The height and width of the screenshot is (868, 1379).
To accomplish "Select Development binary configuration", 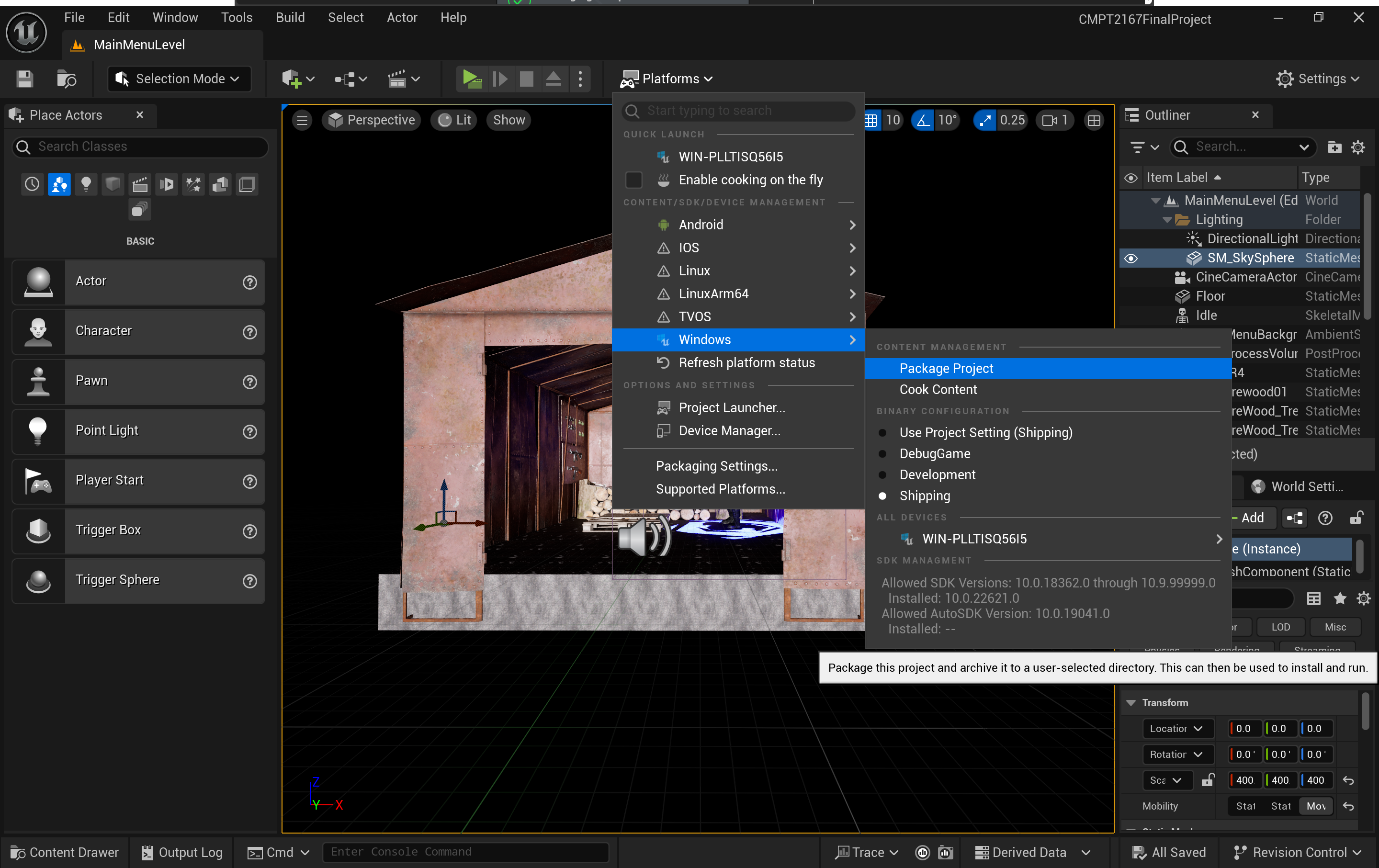I will (x=937, y=474).
